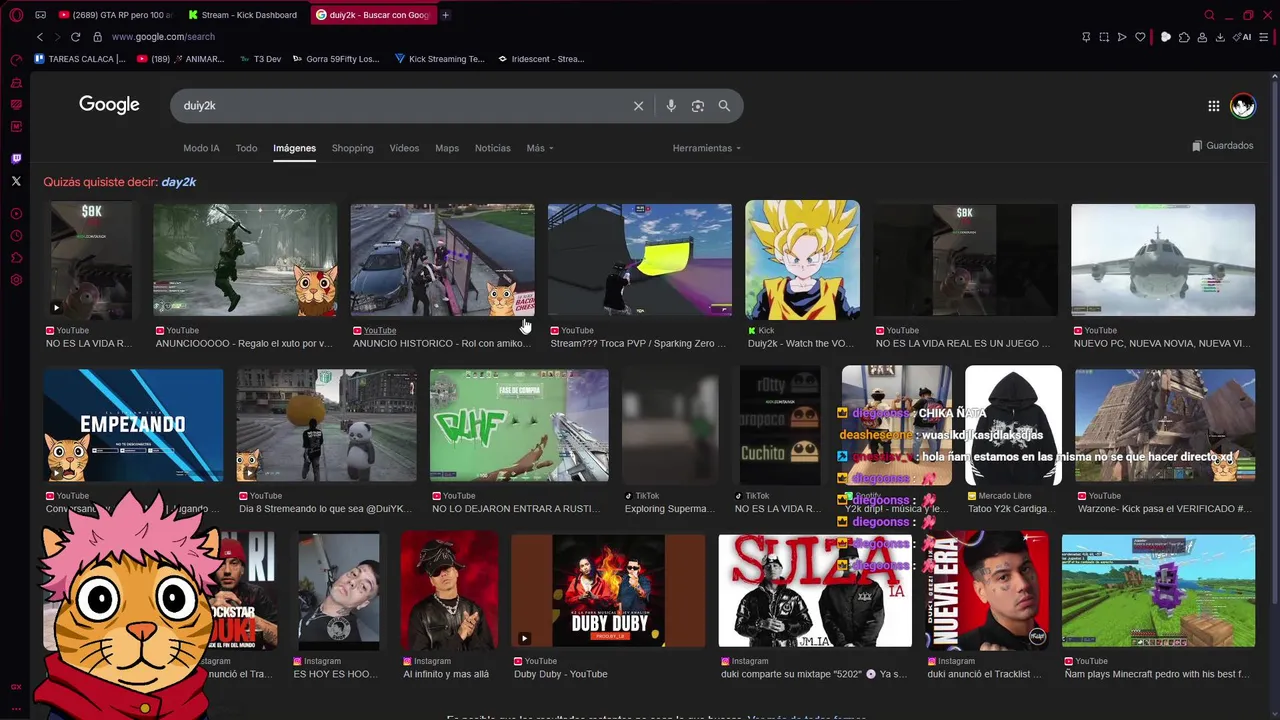1280x720 pixels.
Task: Click the address bar URL
Action: tap(163, 37)
